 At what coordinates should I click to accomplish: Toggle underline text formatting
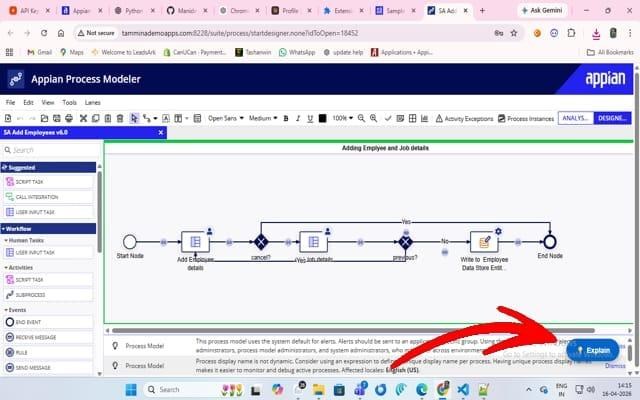click(310, 118)
